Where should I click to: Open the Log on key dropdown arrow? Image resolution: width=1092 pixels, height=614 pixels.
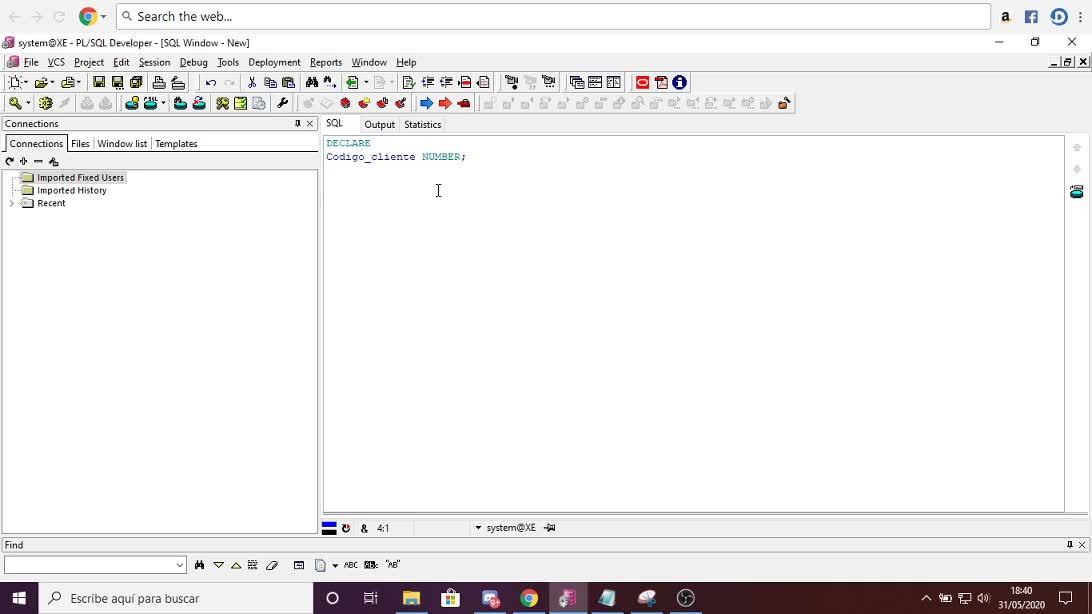click(28, 103)
